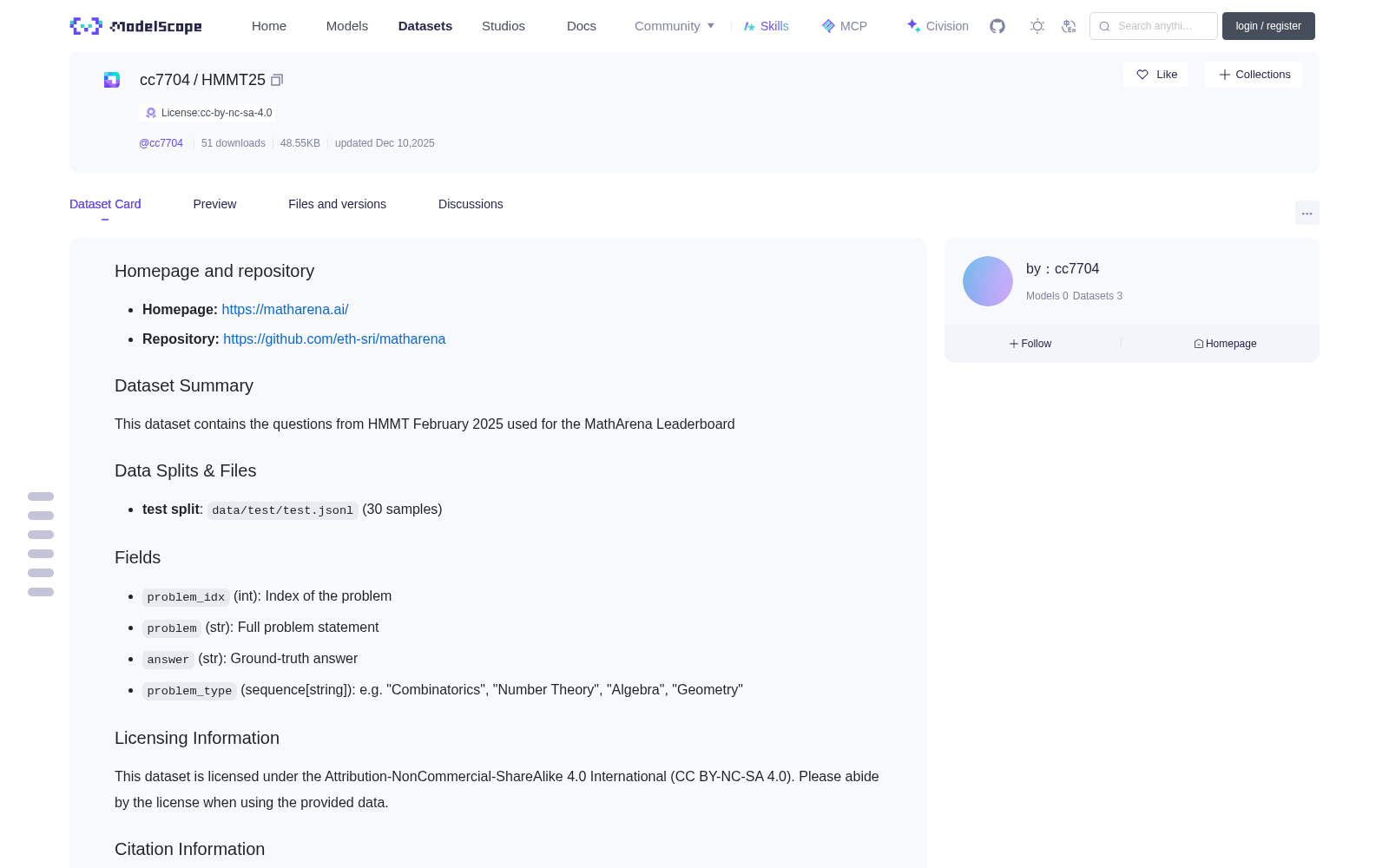This screenshot has width=1389, height=868.
Task: Click 'Models 0' in the author card
Action: (1047, 296)
